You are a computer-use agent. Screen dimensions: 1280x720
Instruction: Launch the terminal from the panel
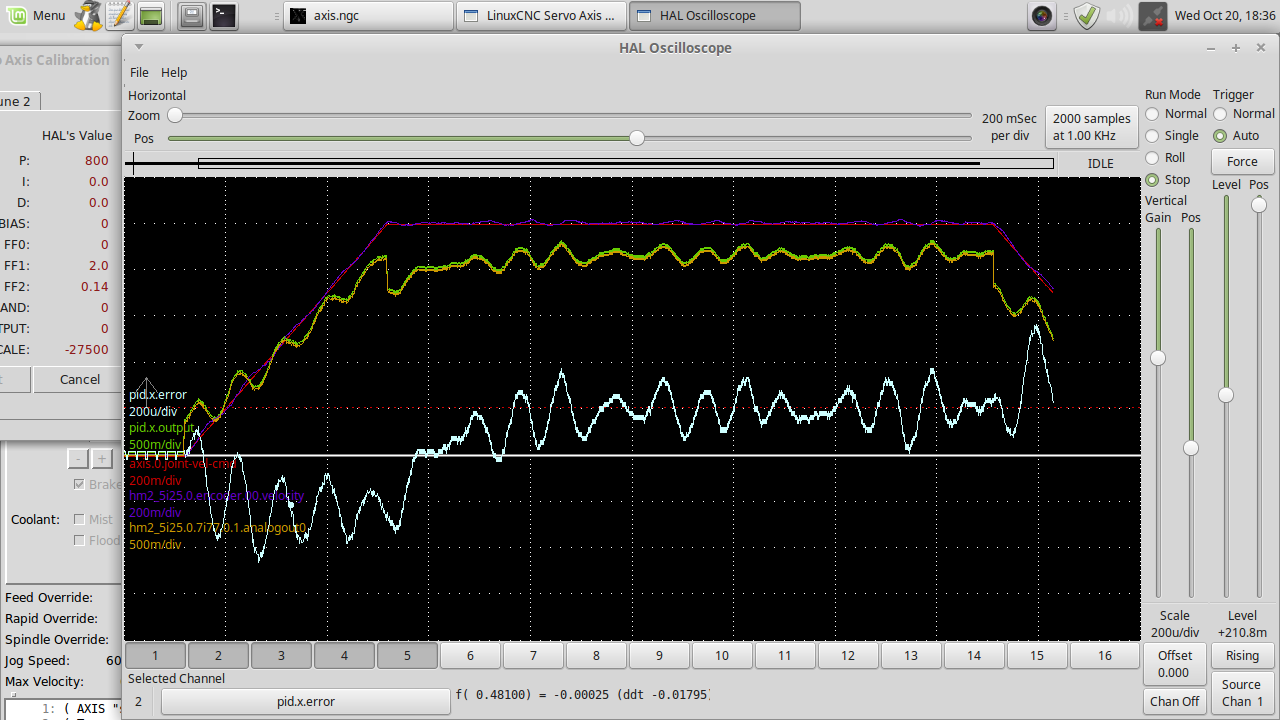pos(224,15)
